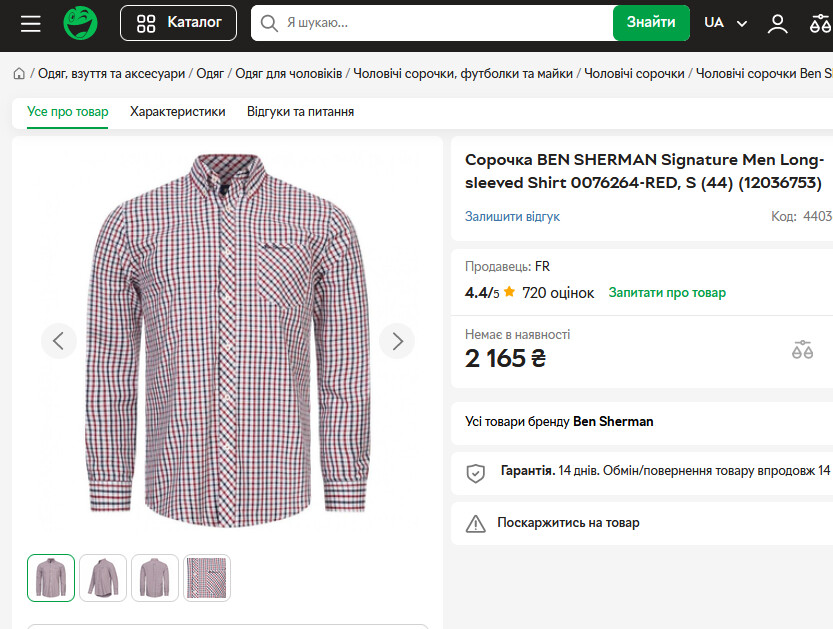
Task: Show the next product image arrow
Action: [x=397, y=341]
